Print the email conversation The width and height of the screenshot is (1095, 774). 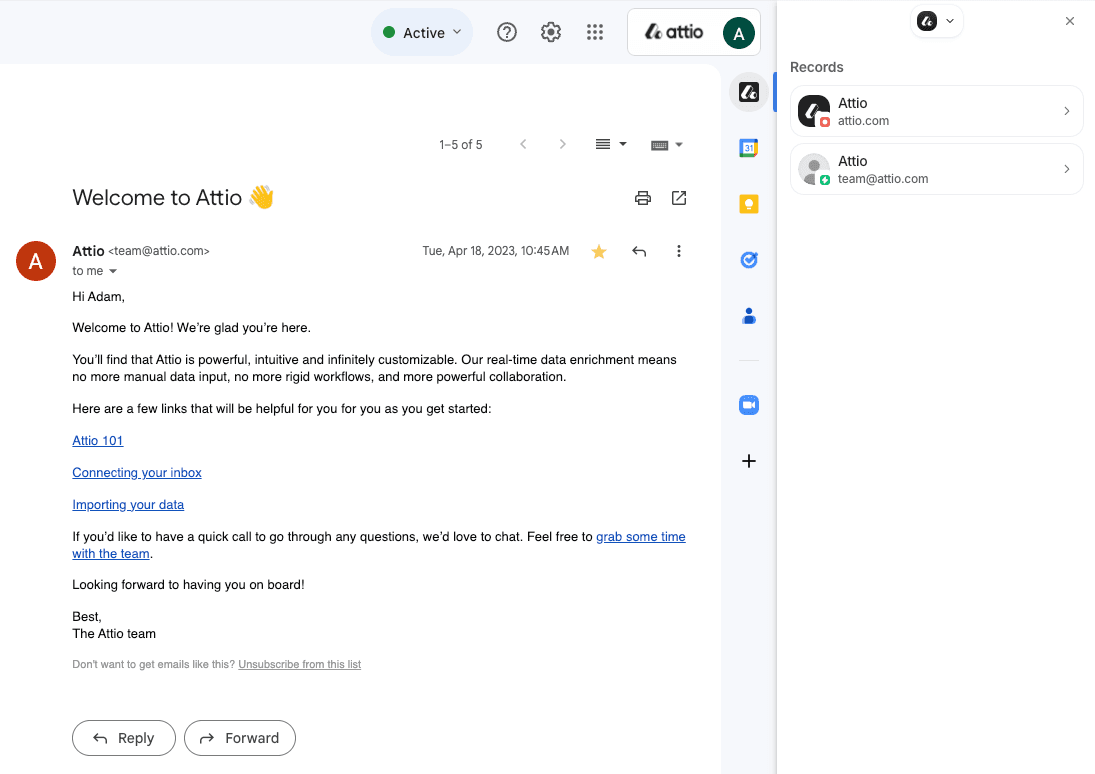point(642,198)
